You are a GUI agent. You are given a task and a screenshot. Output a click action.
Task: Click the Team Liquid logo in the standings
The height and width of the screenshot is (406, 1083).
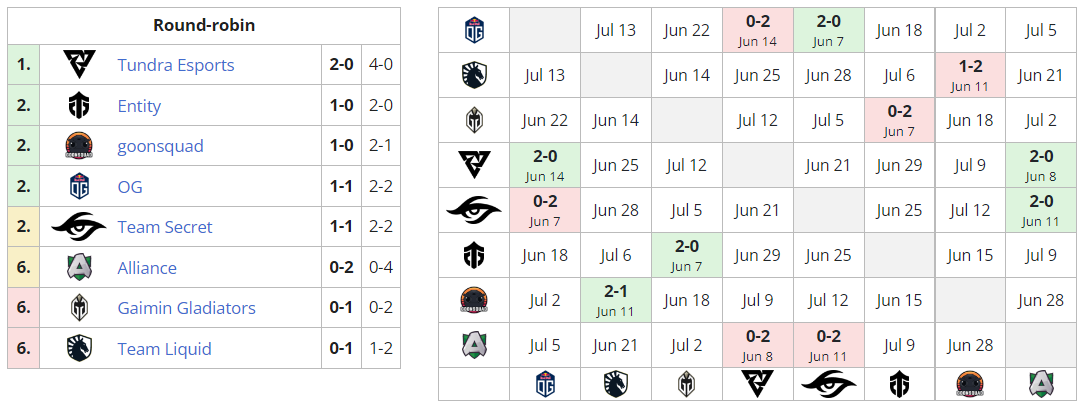[x=80, y=349]
